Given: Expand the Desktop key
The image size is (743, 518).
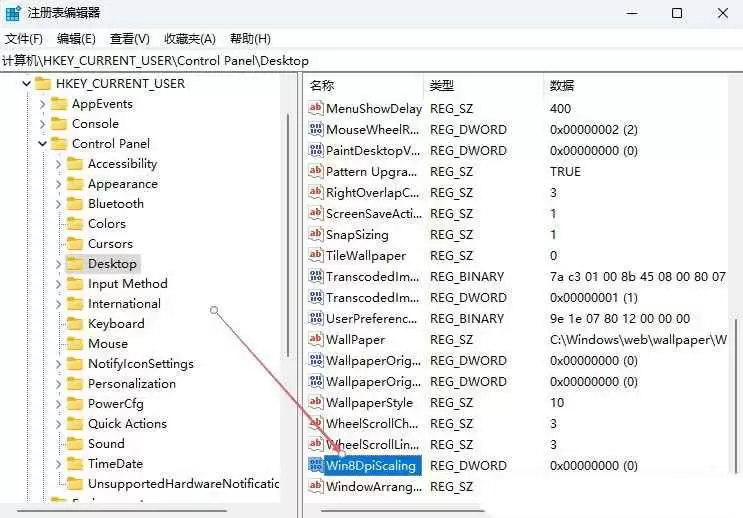Looking at the screenshot, I should (x=58, y=264).
